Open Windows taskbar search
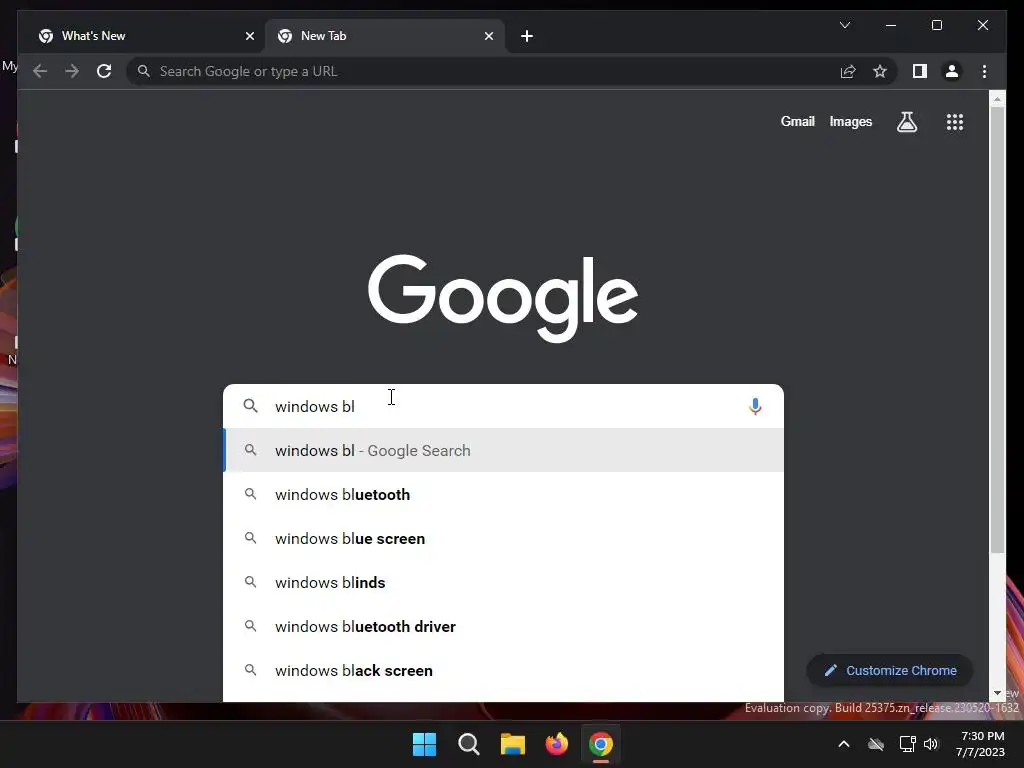Viewport: 1024px width, 768px height. tap(469, 744)
